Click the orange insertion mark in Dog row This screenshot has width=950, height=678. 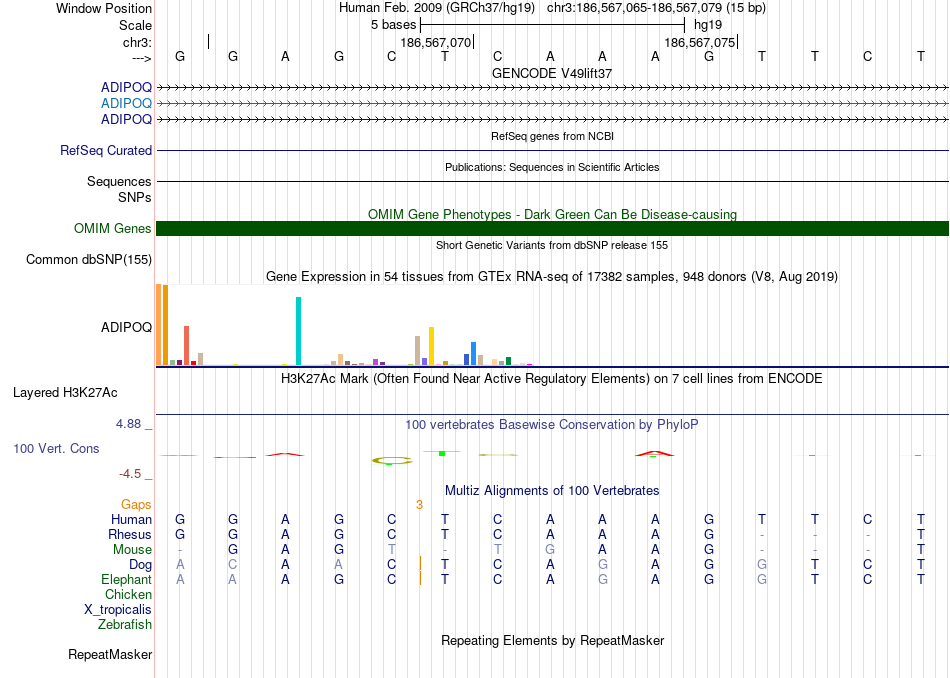pyautogui.click(x=420, y=564)
